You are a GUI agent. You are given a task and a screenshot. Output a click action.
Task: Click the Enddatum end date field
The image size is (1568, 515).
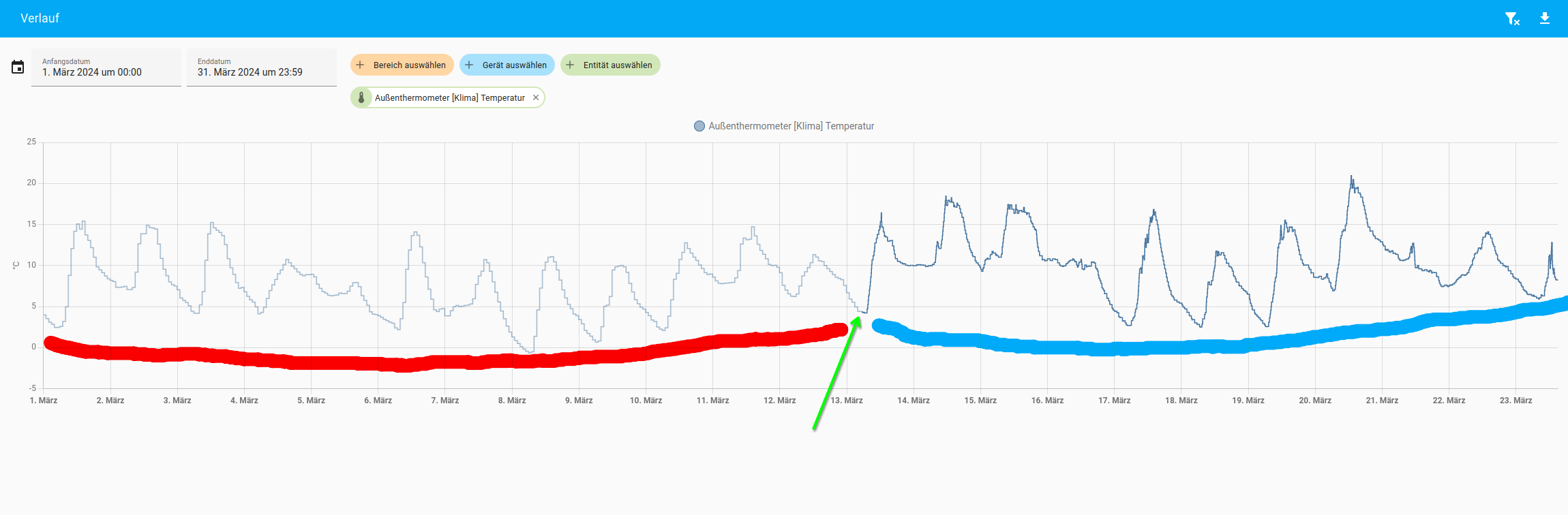coord(262,67)
